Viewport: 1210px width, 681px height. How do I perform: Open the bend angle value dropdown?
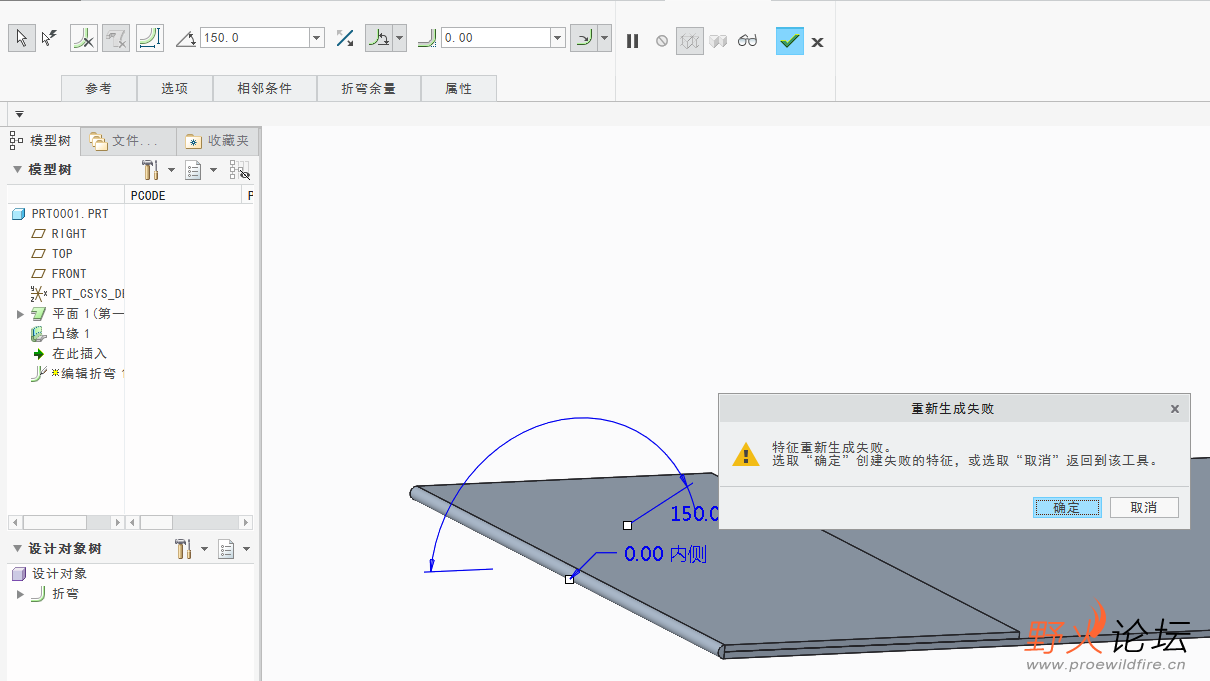tap(317, 38)
